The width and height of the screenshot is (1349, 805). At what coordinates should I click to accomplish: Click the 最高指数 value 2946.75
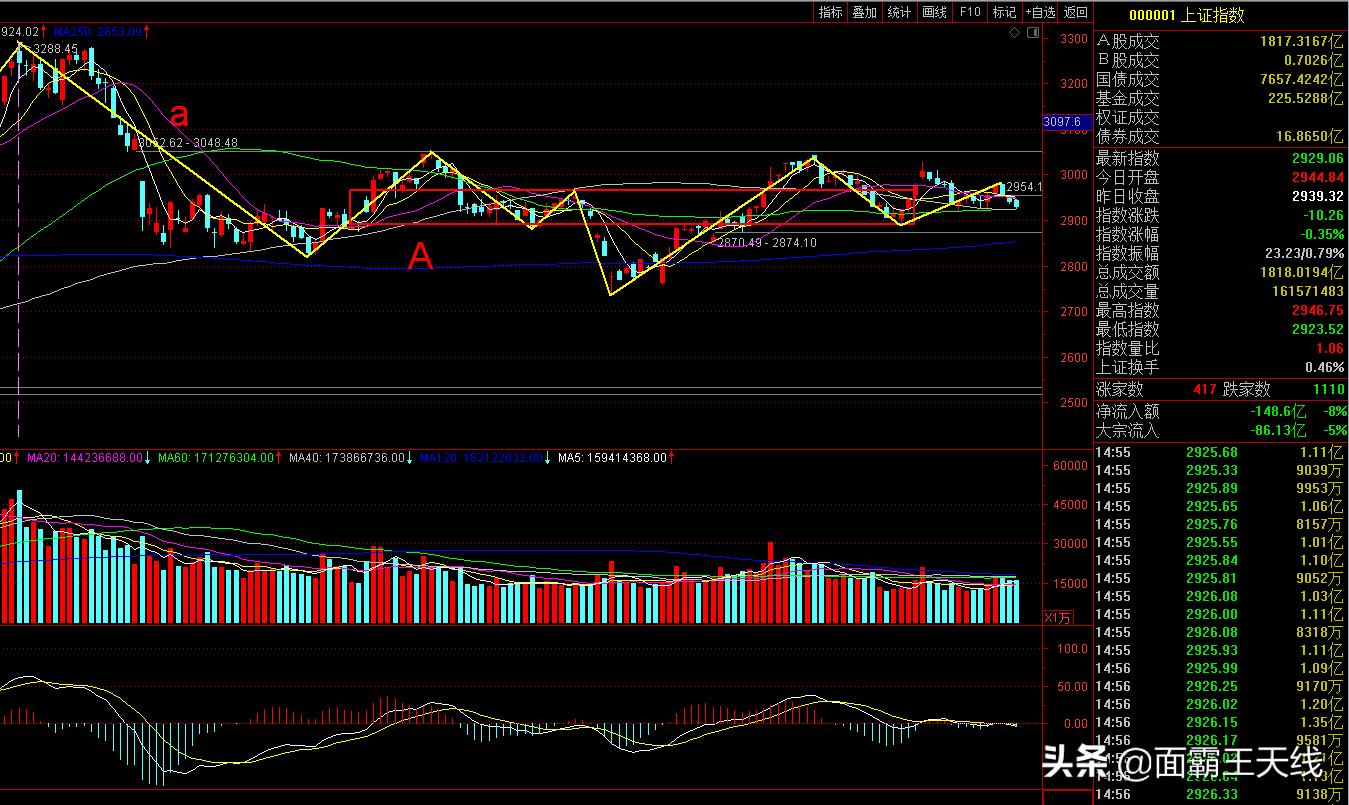(1318, 310)
